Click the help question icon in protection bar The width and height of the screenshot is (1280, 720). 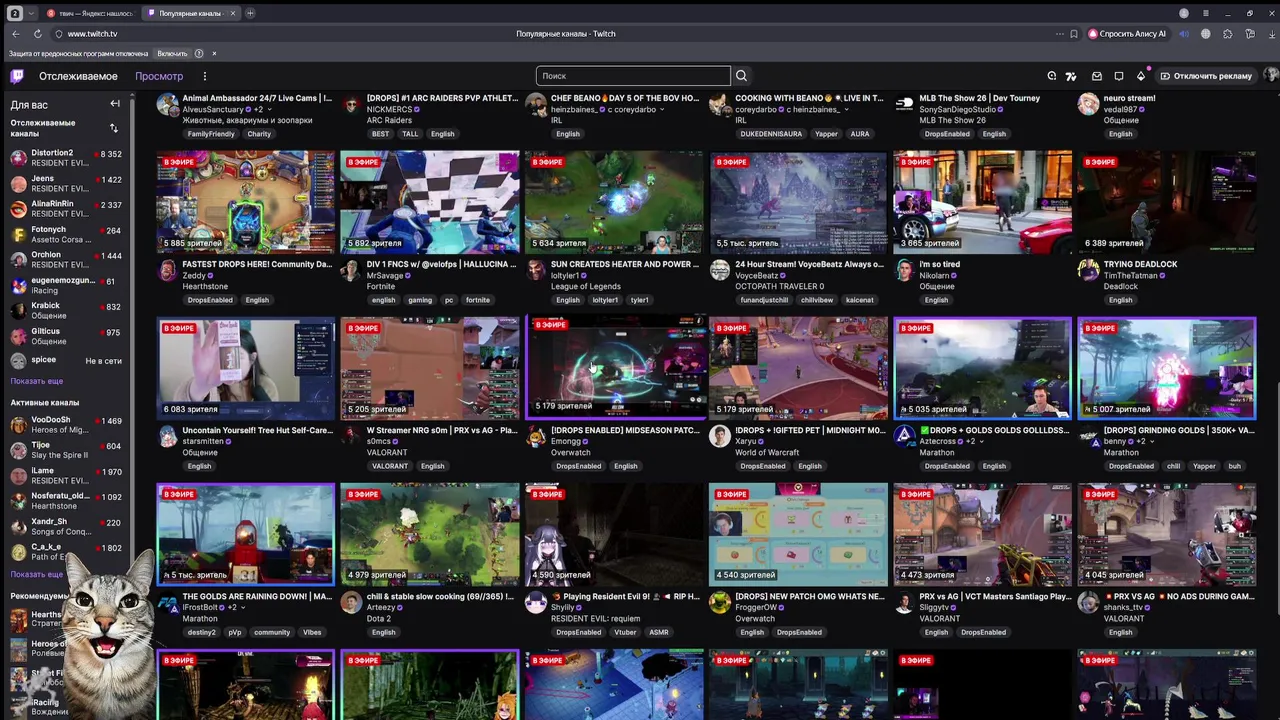click(x=199, y=53)
